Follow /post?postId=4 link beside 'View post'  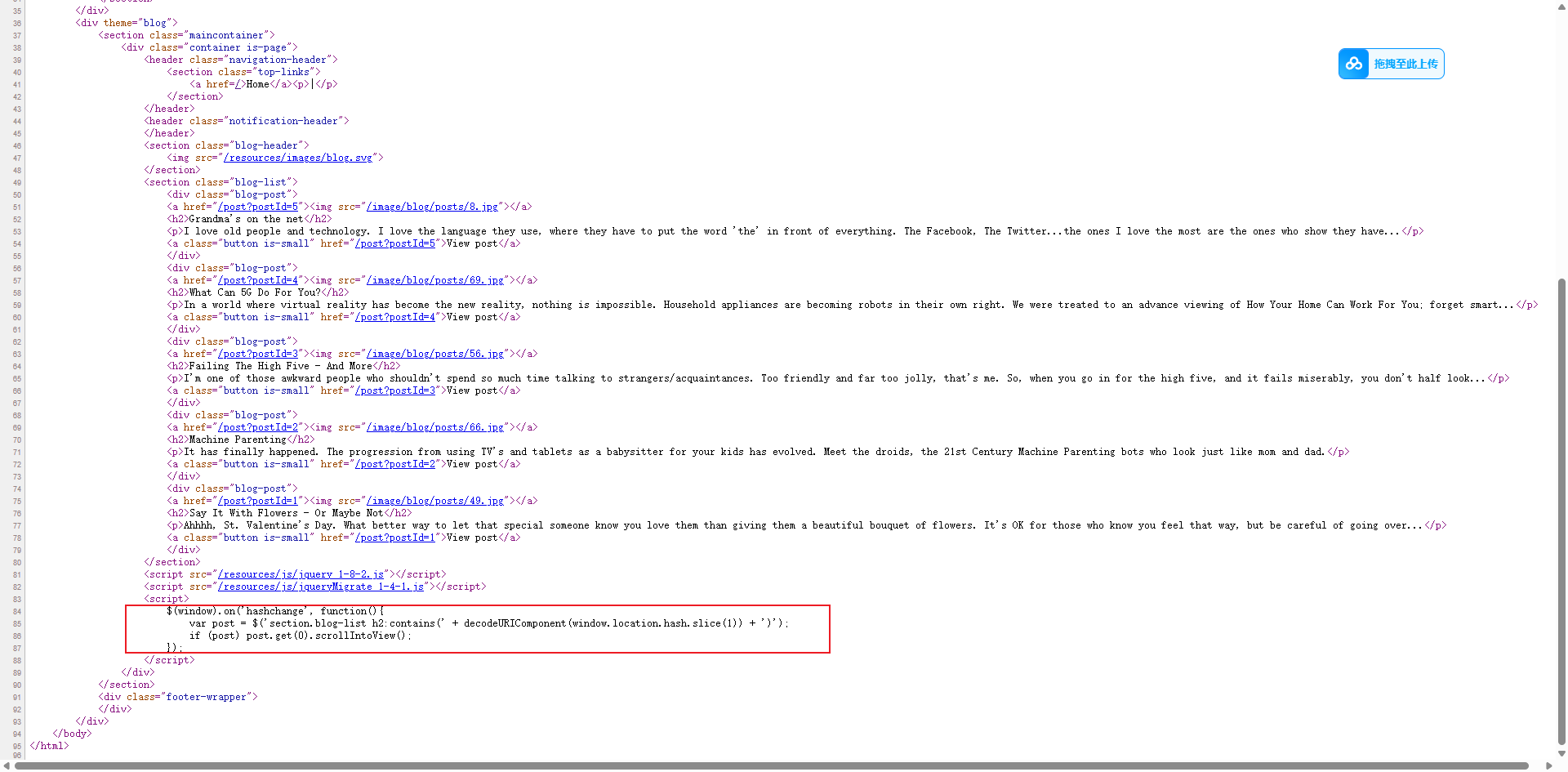tap(395, 317)
